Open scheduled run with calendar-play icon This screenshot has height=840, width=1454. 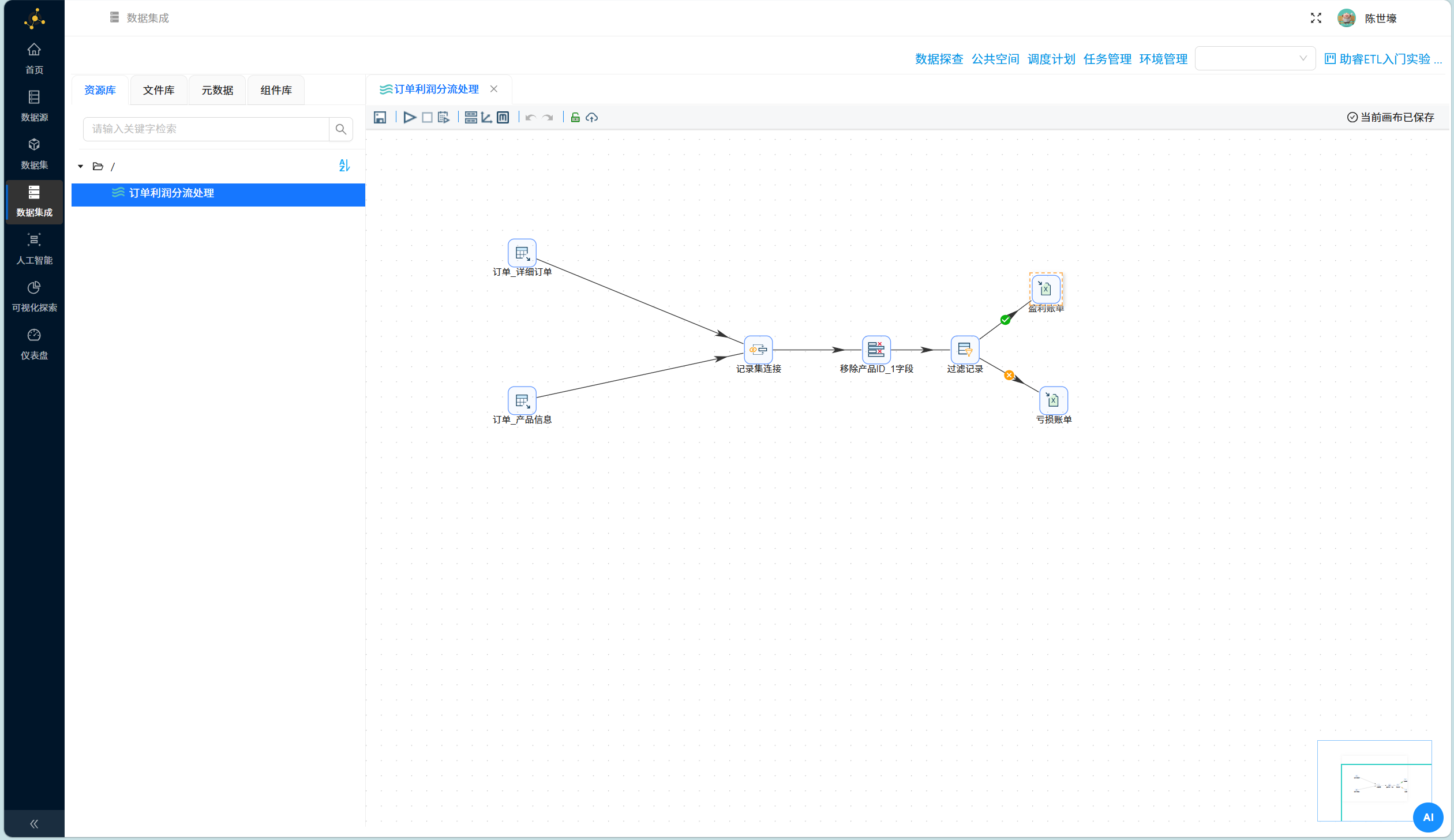[x=444, y=118]
